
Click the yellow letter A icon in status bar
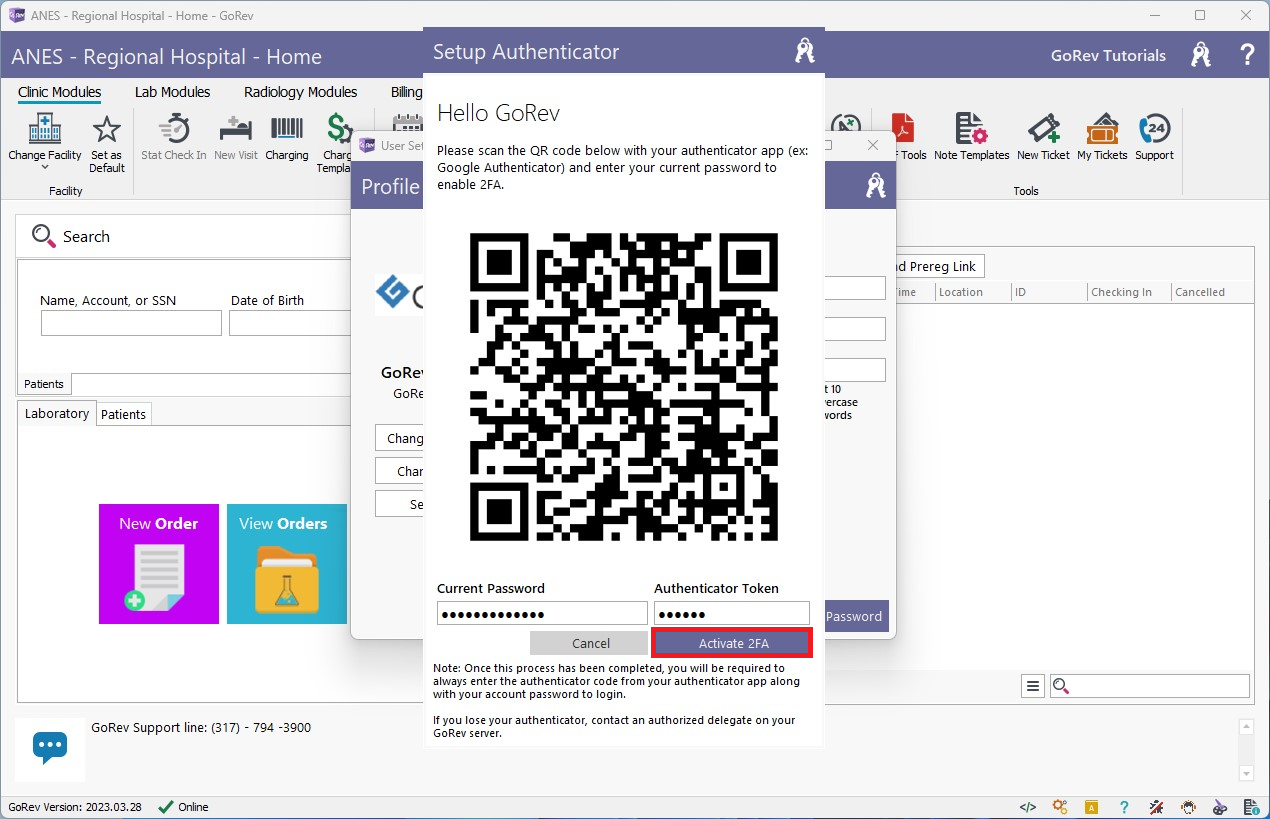pyautogui.click(x=1092, y=807)
